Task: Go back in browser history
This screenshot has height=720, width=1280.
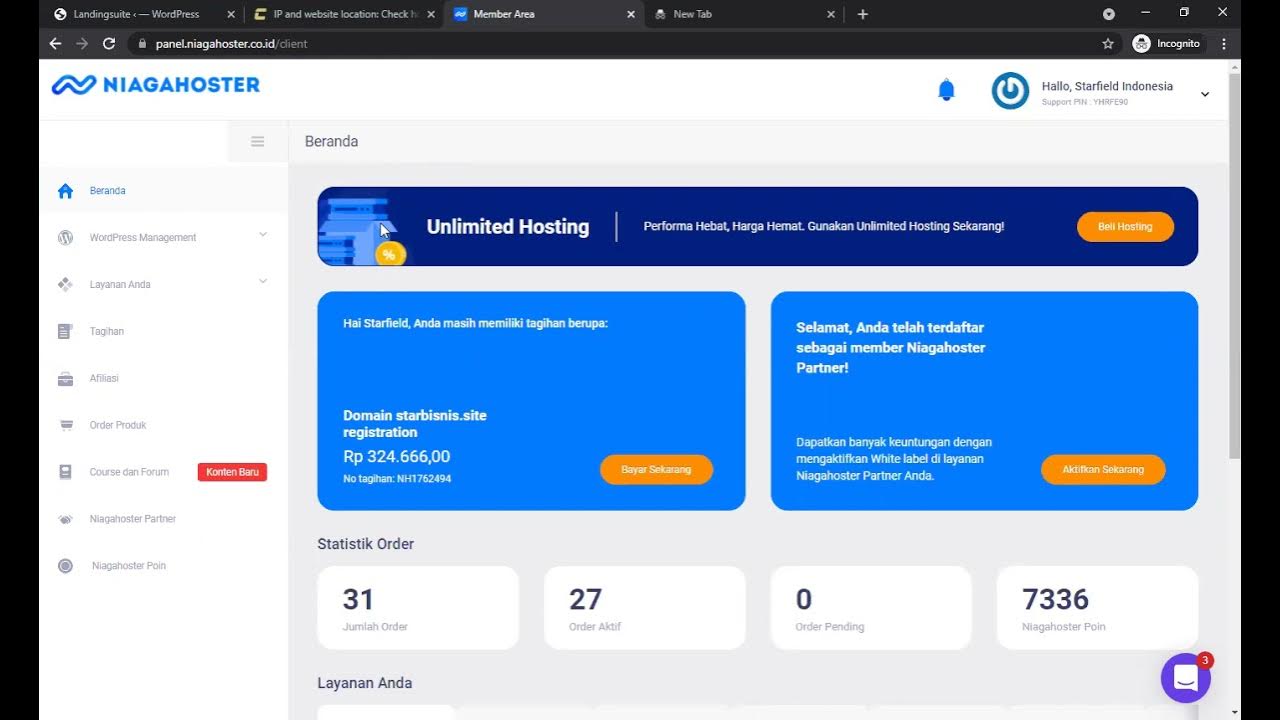Action: [55, 44]
